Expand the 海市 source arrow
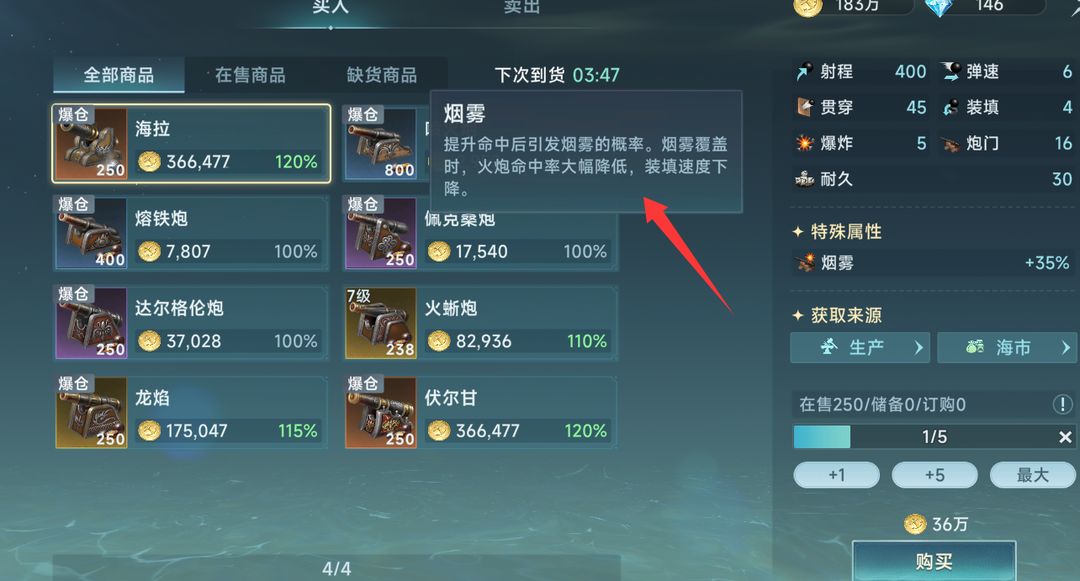 (x=1066, y=348)
